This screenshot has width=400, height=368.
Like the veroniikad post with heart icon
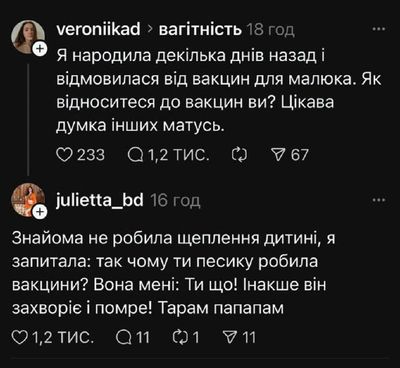[64, 155]
